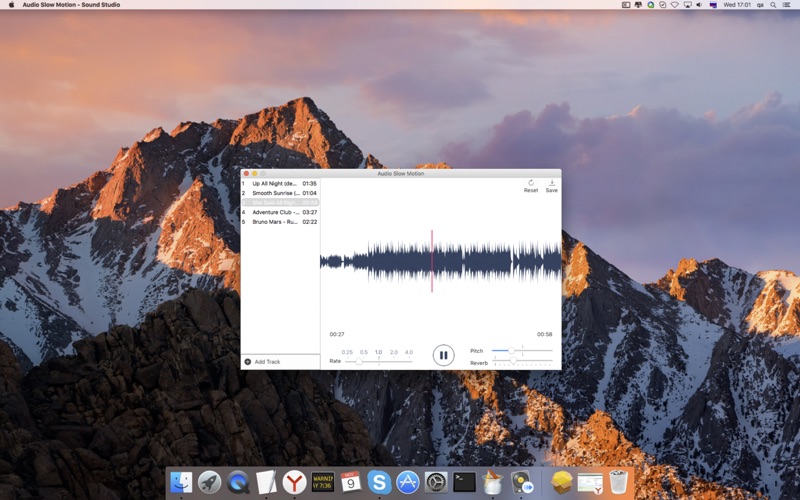Open Terminal from the Dock
Screen dimensions: 800x500
[464, 482]
